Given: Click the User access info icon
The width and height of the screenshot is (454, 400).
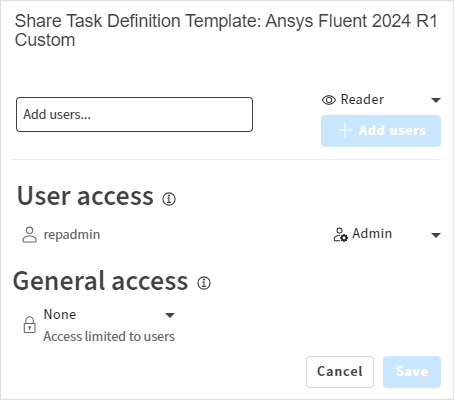Looking at the screenshot, I should 169,199.
